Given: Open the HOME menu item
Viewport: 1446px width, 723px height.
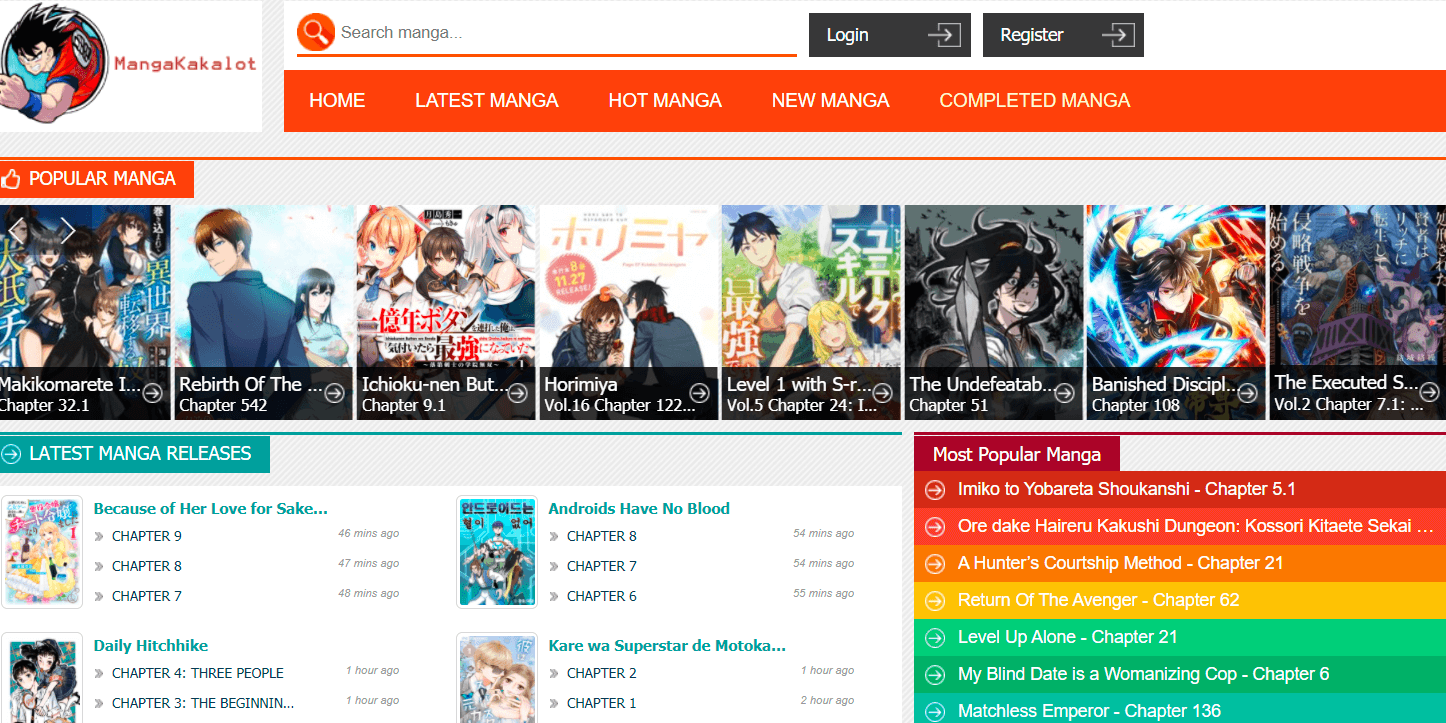Looking at the screenshot, I should click(x=337, y=101).
